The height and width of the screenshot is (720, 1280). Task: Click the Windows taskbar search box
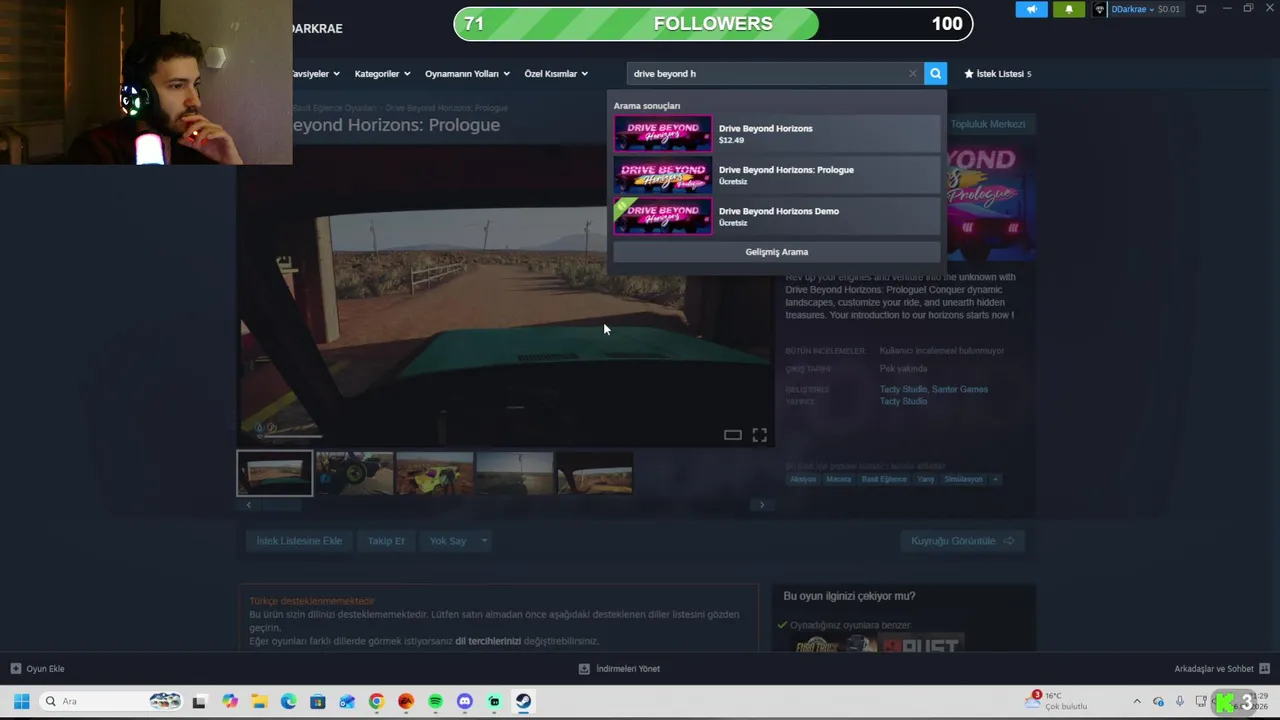(x=110, y=701)
